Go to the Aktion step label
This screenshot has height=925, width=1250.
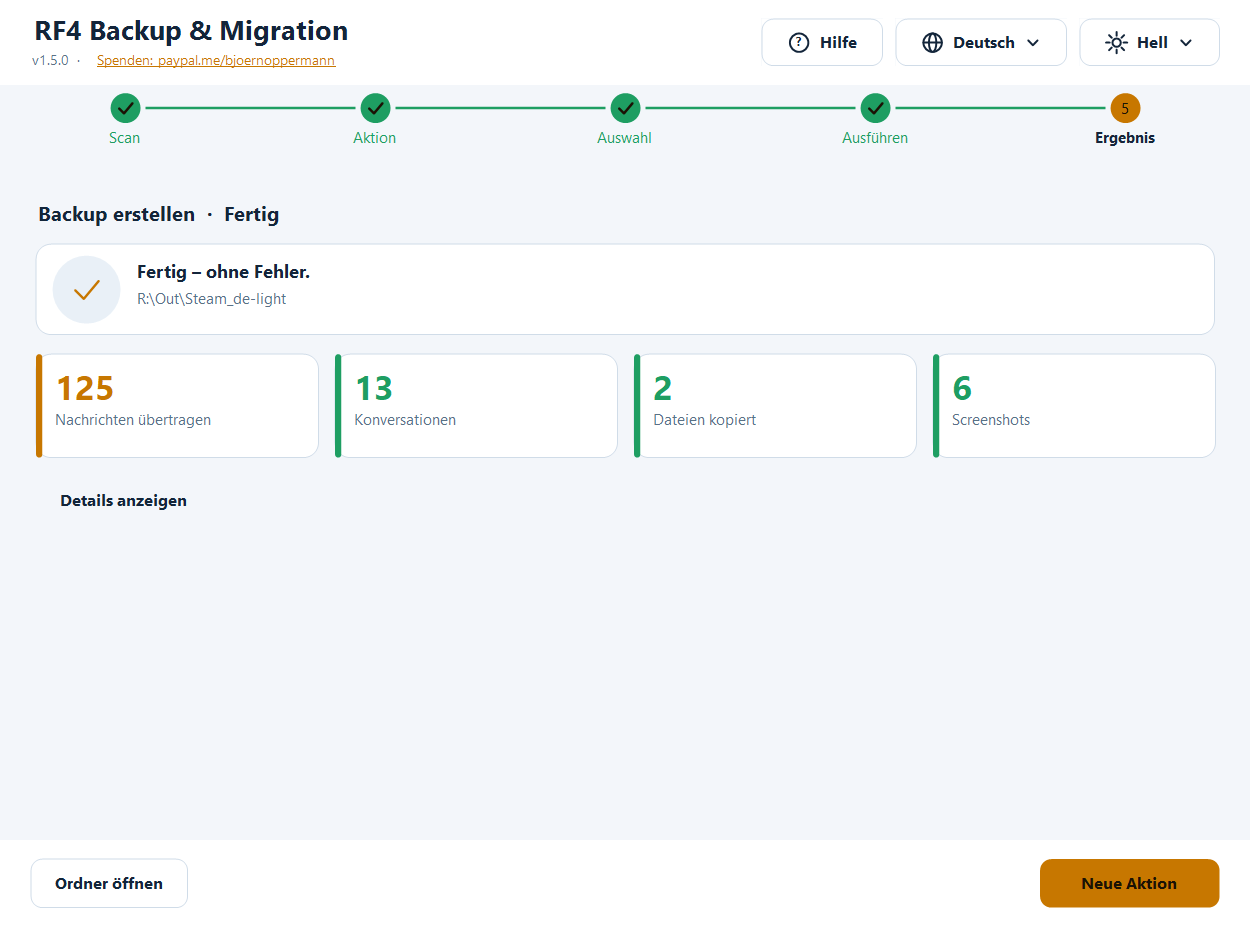[375, 138]
